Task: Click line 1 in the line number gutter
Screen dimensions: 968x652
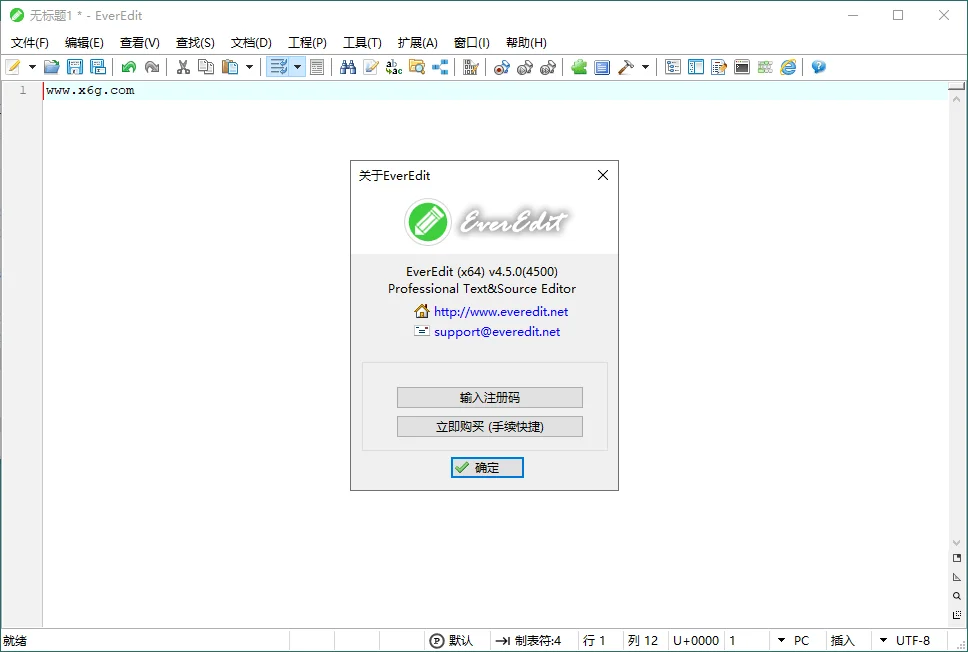Action: pos(22,90)
